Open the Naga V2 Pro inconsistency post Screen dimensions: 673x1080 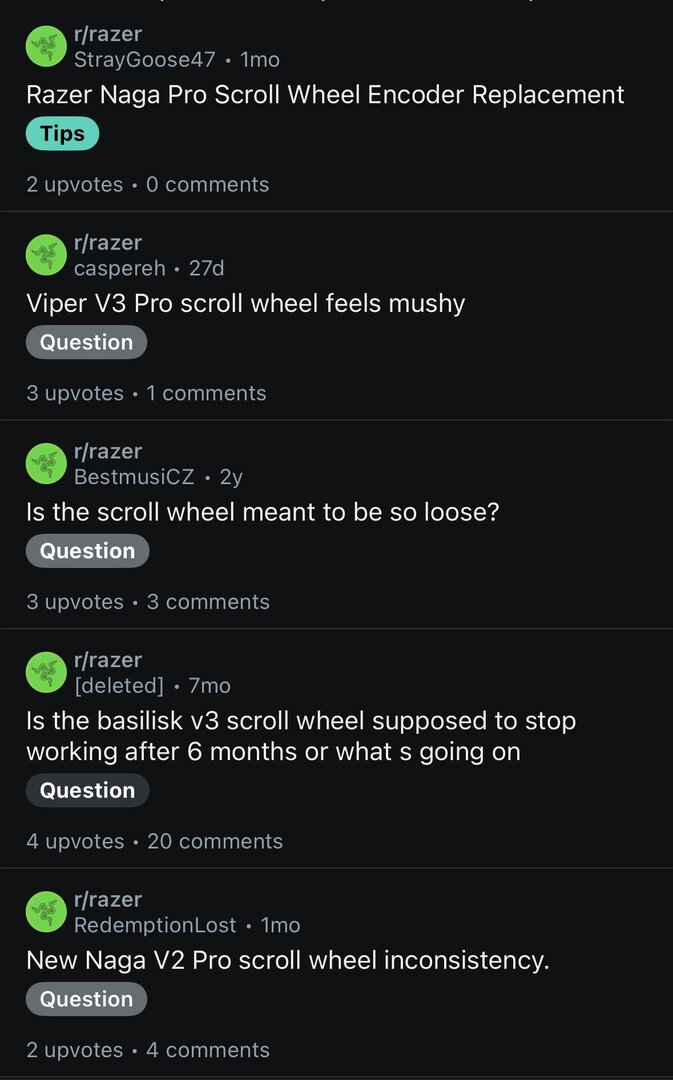coord(287,960)
